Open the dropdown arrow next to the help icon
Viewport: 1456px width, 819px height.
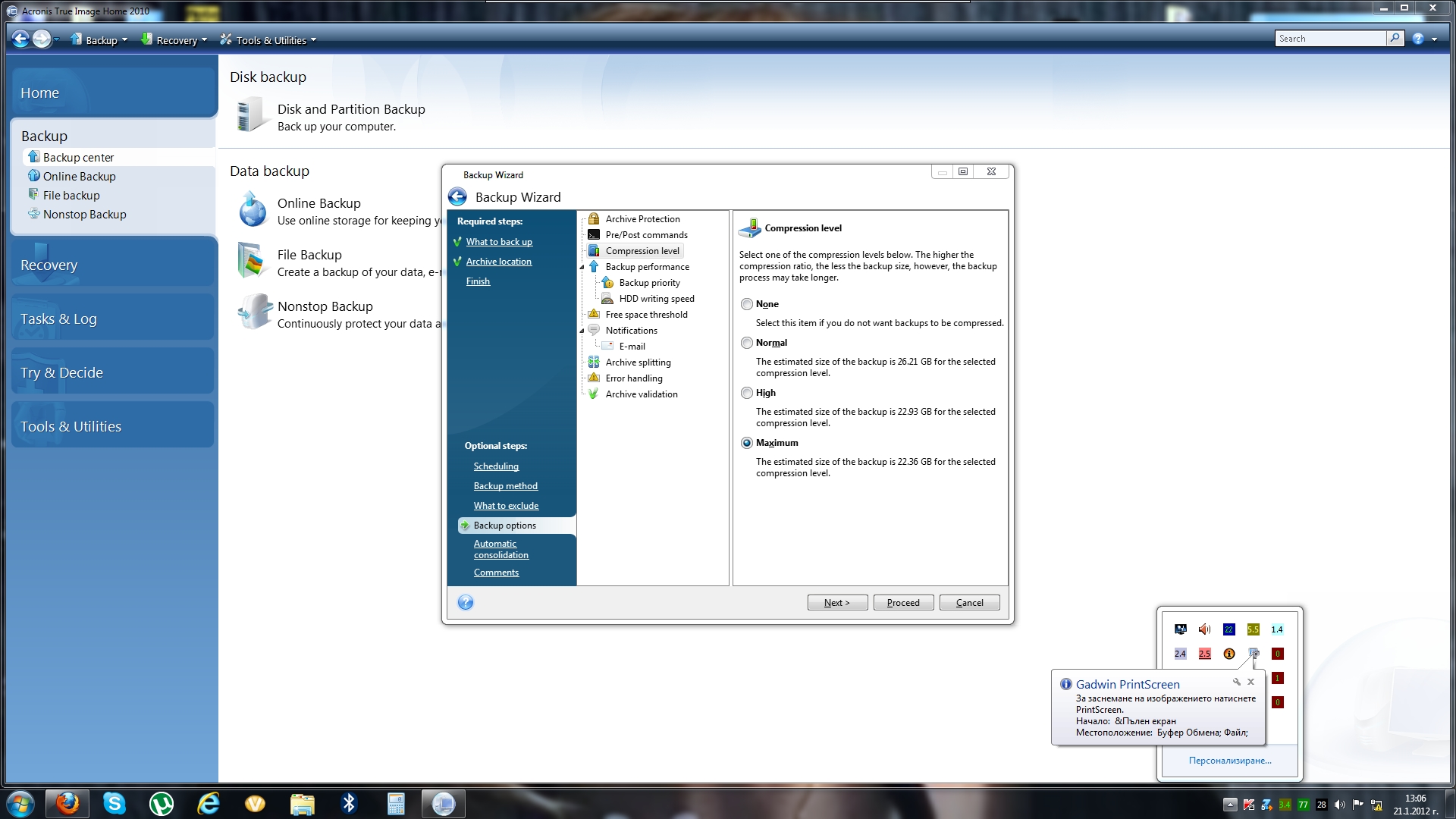click(1434, 39)
